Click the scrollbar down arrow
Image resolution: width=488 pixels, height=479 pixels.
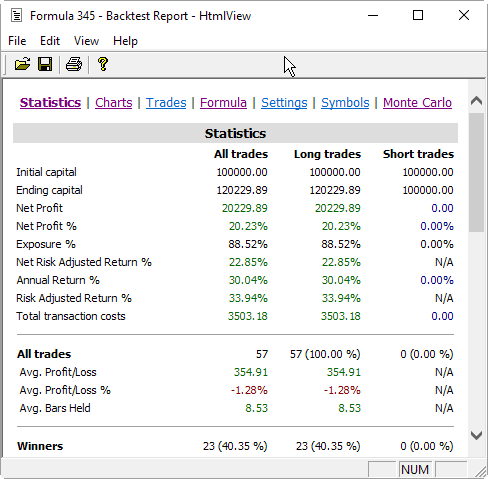tap(476, 435)
